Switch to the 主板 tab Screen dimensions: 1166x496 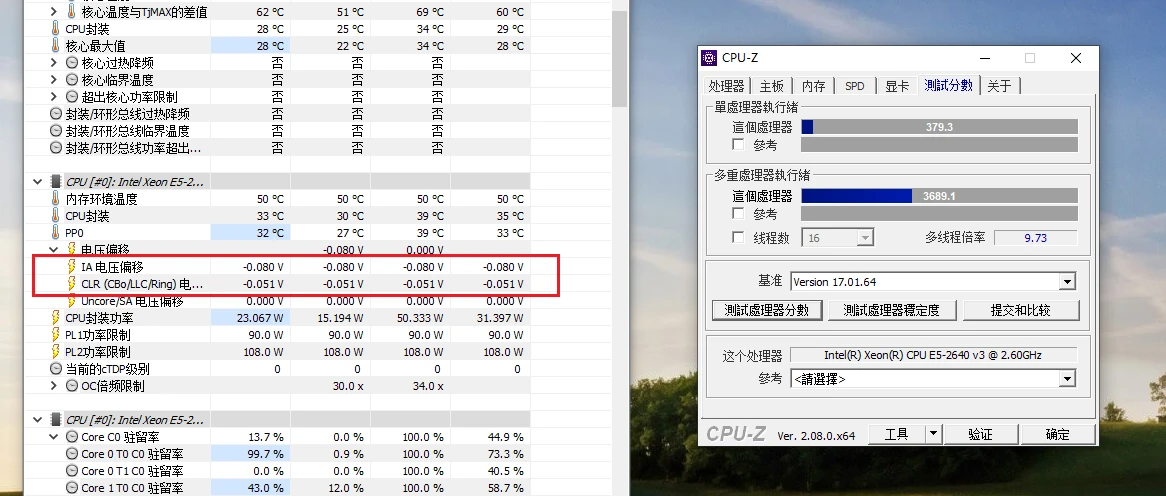click(x=772, y=86)
